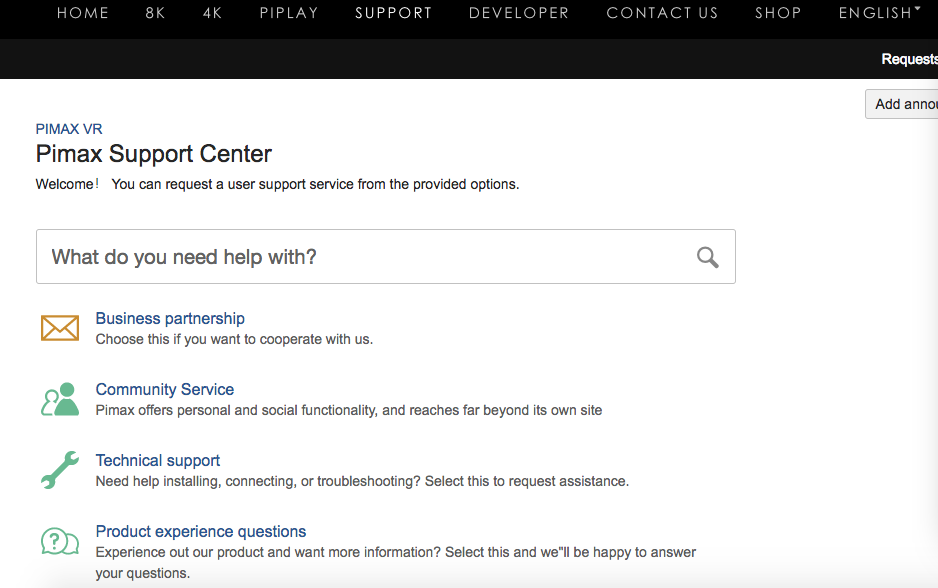Click the 'Experience out our product' description
Screen dimensions: 938x588
click(395, 562)
